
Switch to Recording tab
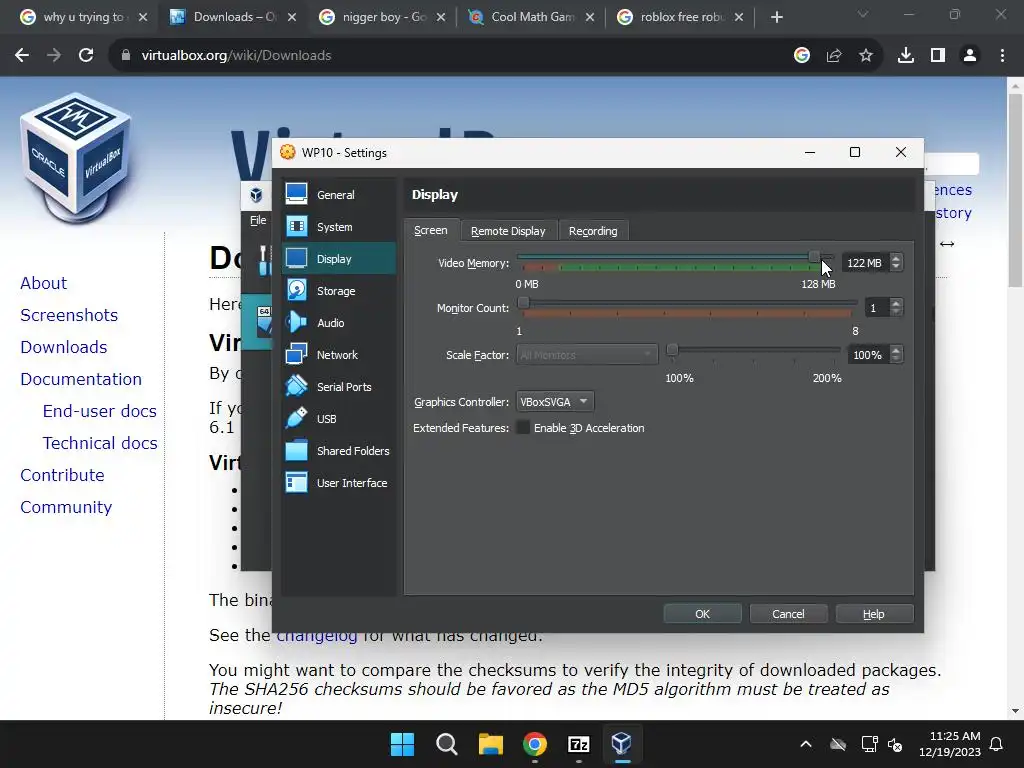click(x=593, y=231)
